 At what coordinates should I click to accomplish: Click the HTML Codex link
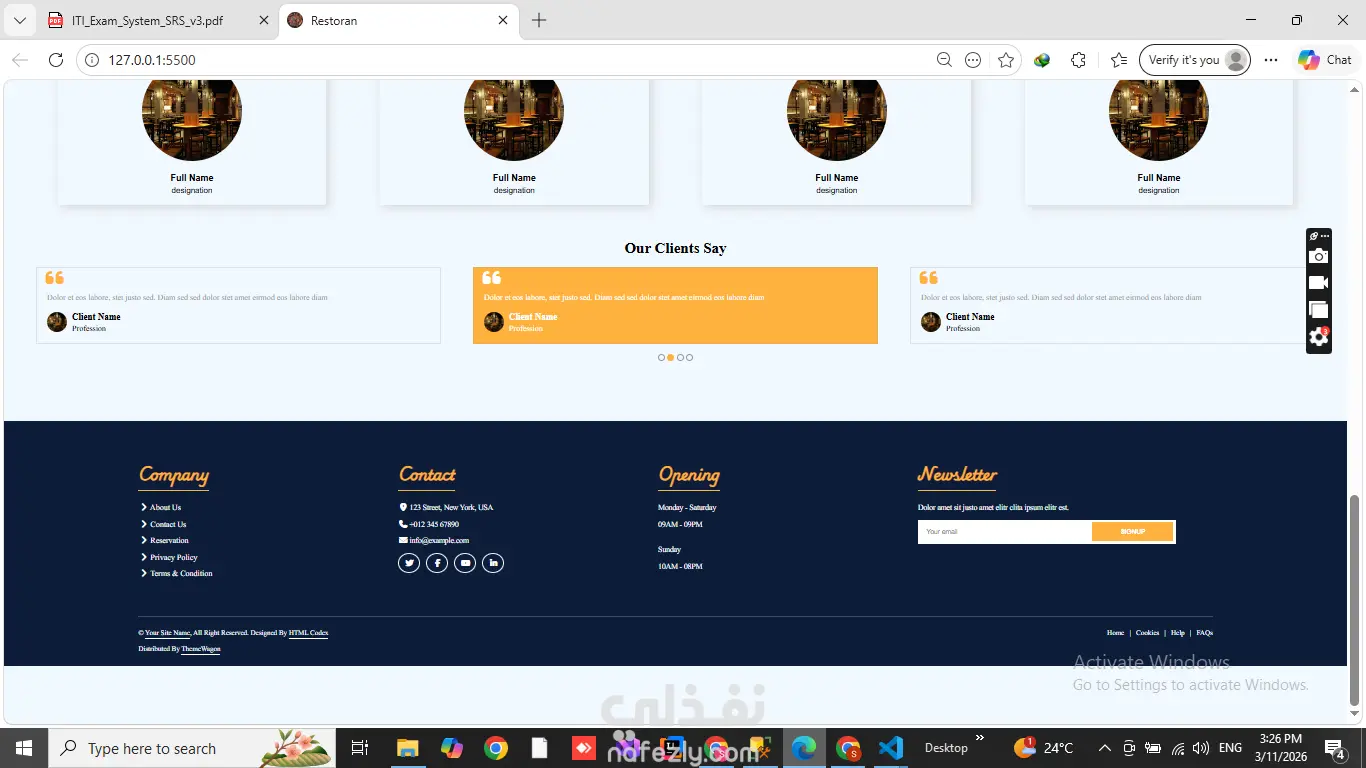pos(308,633)
